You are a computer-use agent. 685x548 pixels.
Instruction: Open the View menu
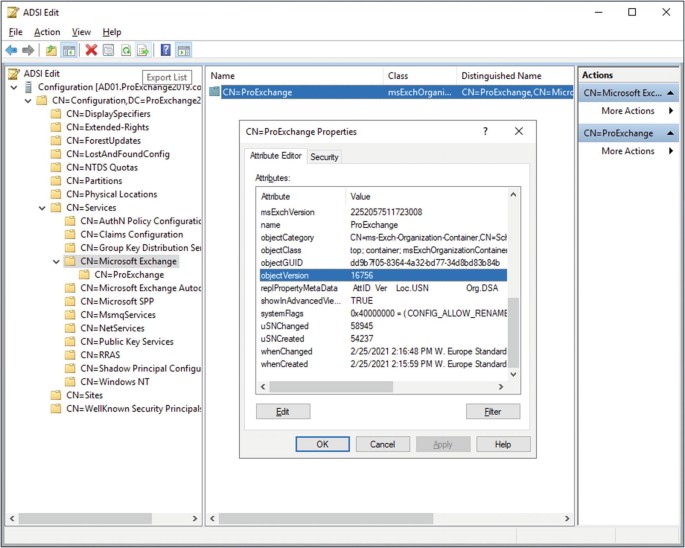81,32
